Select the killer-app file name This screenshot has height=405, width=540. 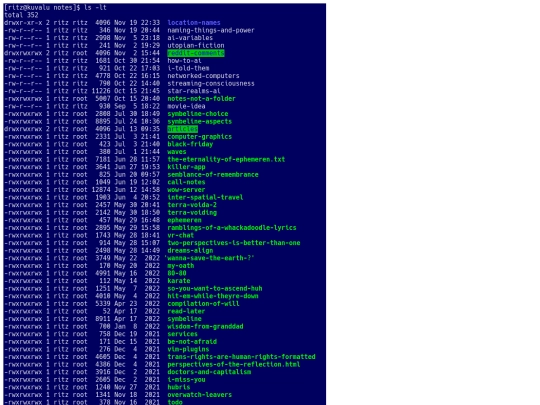click(186, 167)
